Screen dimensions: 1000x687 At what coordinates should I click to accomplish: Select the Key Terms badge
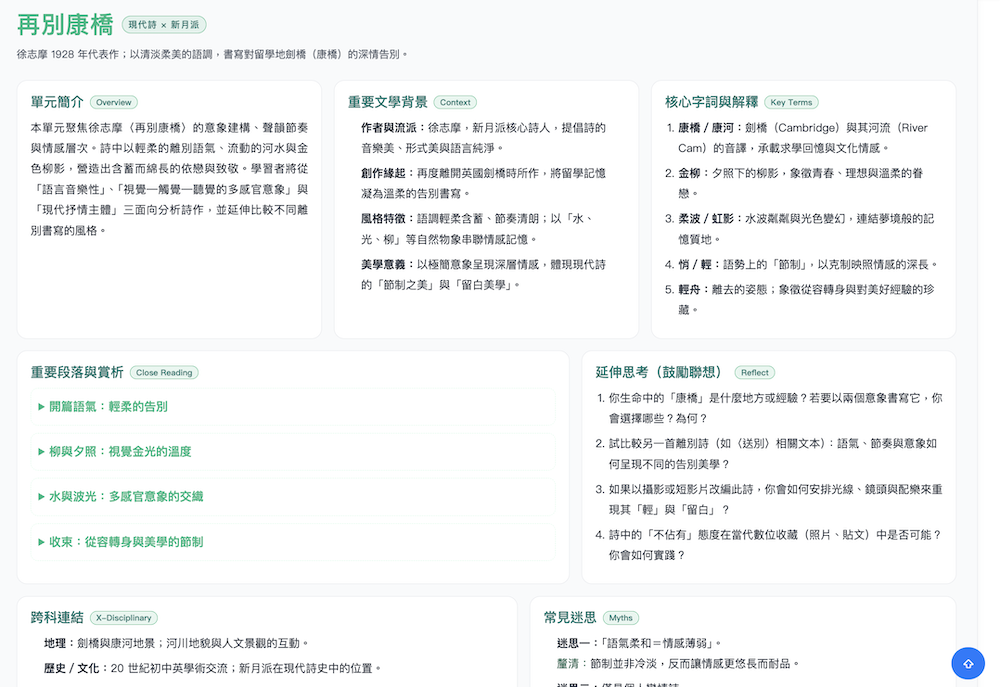791,102
